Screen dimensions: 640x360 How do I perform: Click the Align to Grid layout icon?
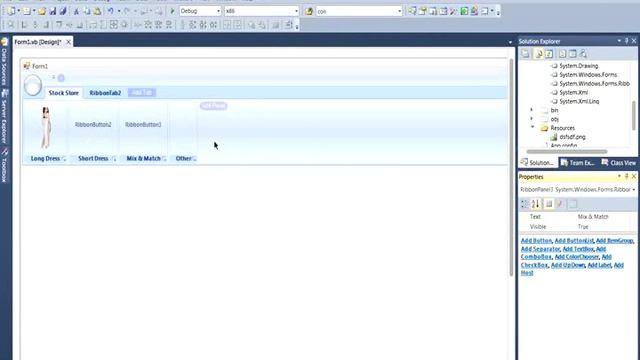11,25
